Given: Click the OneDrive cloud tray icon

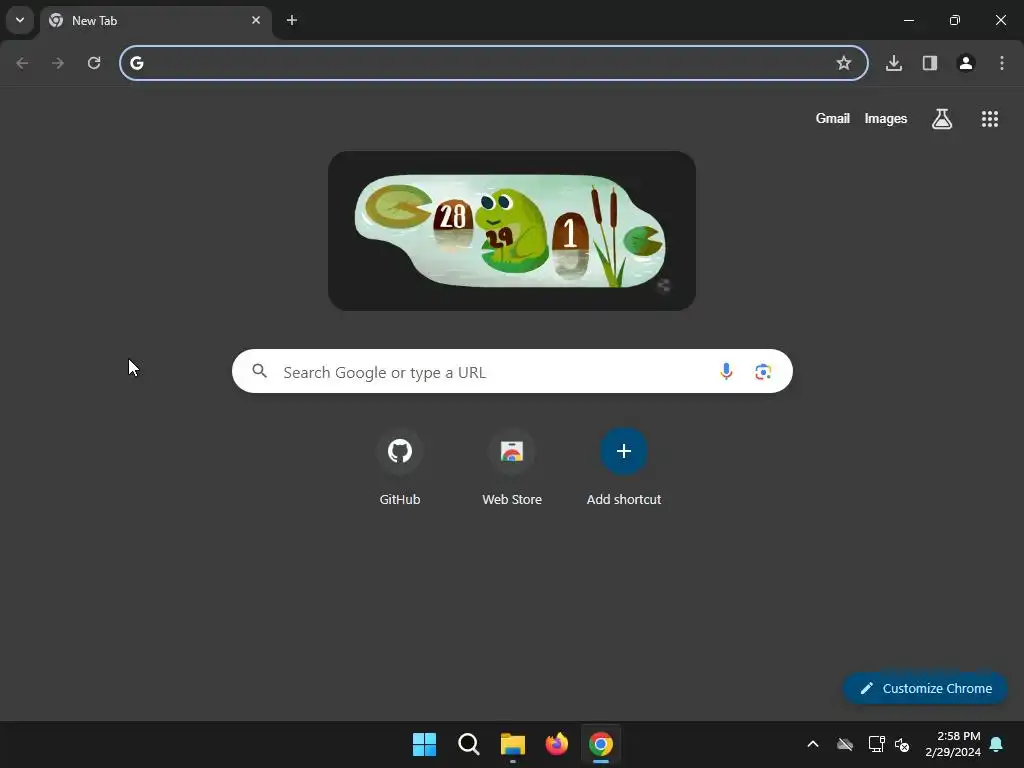Looking at the screenshot, I should tap(845, 744).
